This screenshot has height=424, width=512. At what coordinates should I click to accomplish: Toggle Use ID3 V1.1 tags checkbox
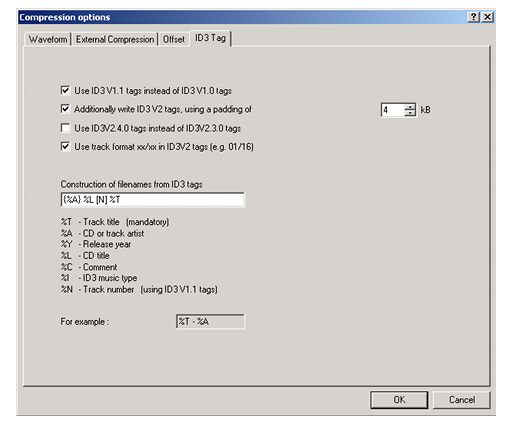click(65, 90)
